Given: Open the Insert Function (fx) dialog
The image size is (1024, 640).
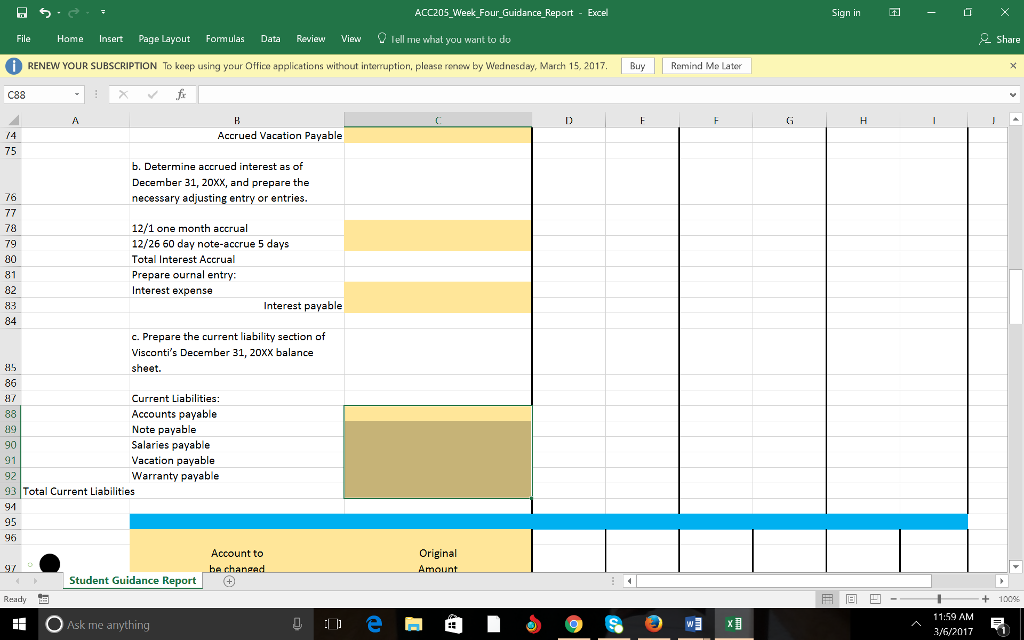Looking at the screenshot, I should 180,95.
